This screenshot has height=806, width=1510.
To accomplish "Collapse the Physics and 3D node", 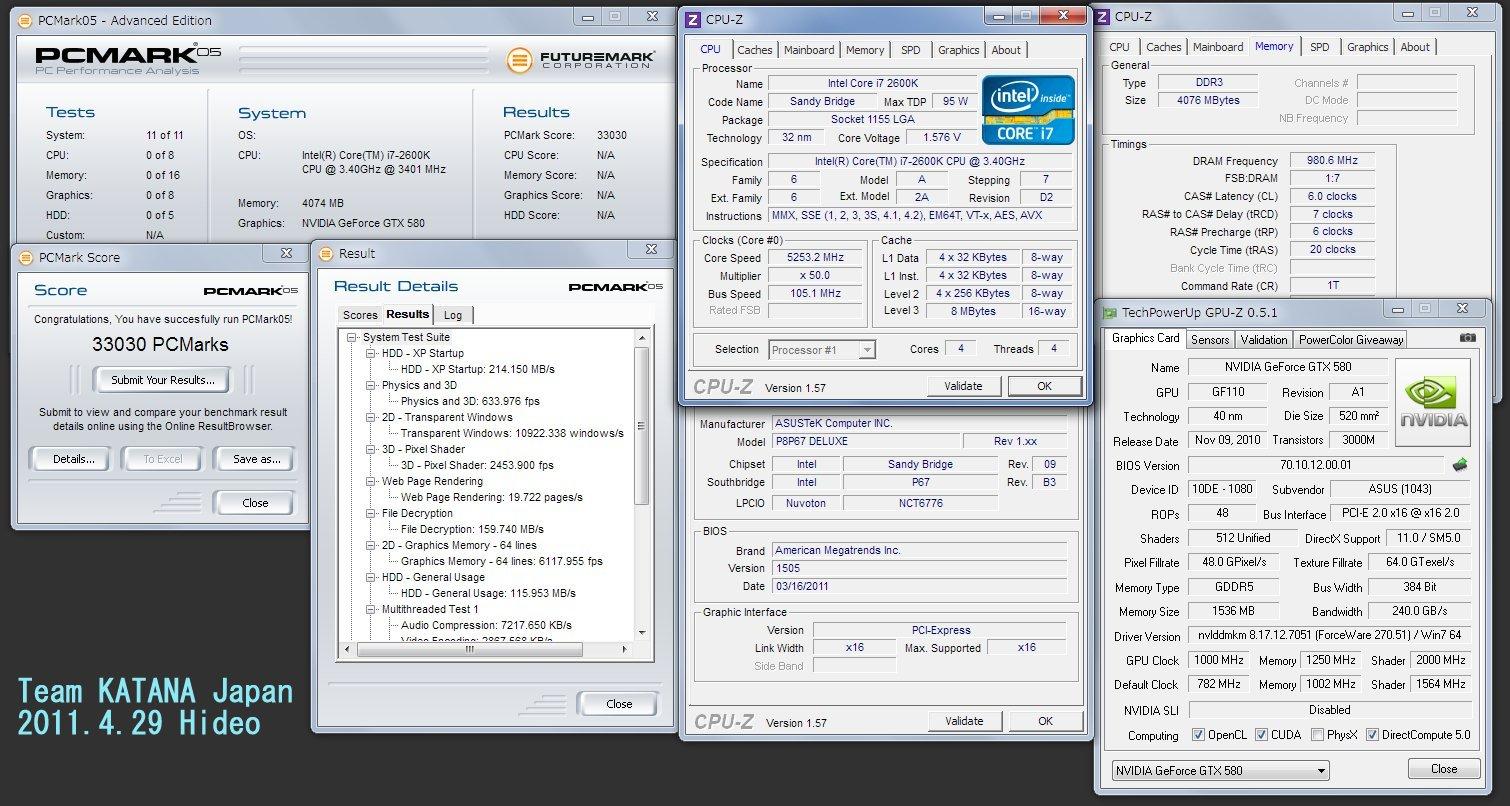I will 371,386.
